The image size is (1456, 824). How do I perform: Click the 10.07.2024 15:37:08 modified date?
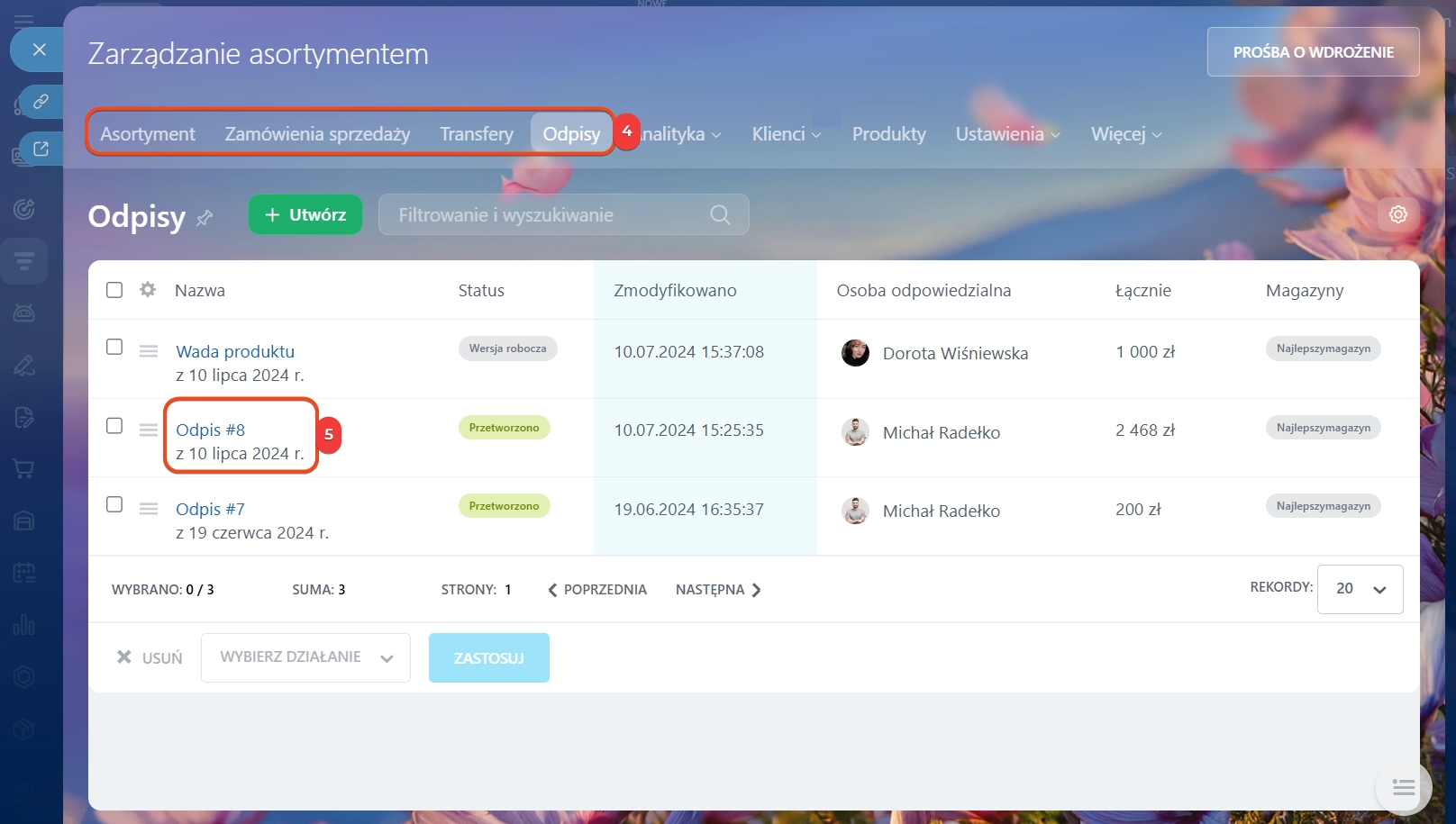click(x=689, y=351)
